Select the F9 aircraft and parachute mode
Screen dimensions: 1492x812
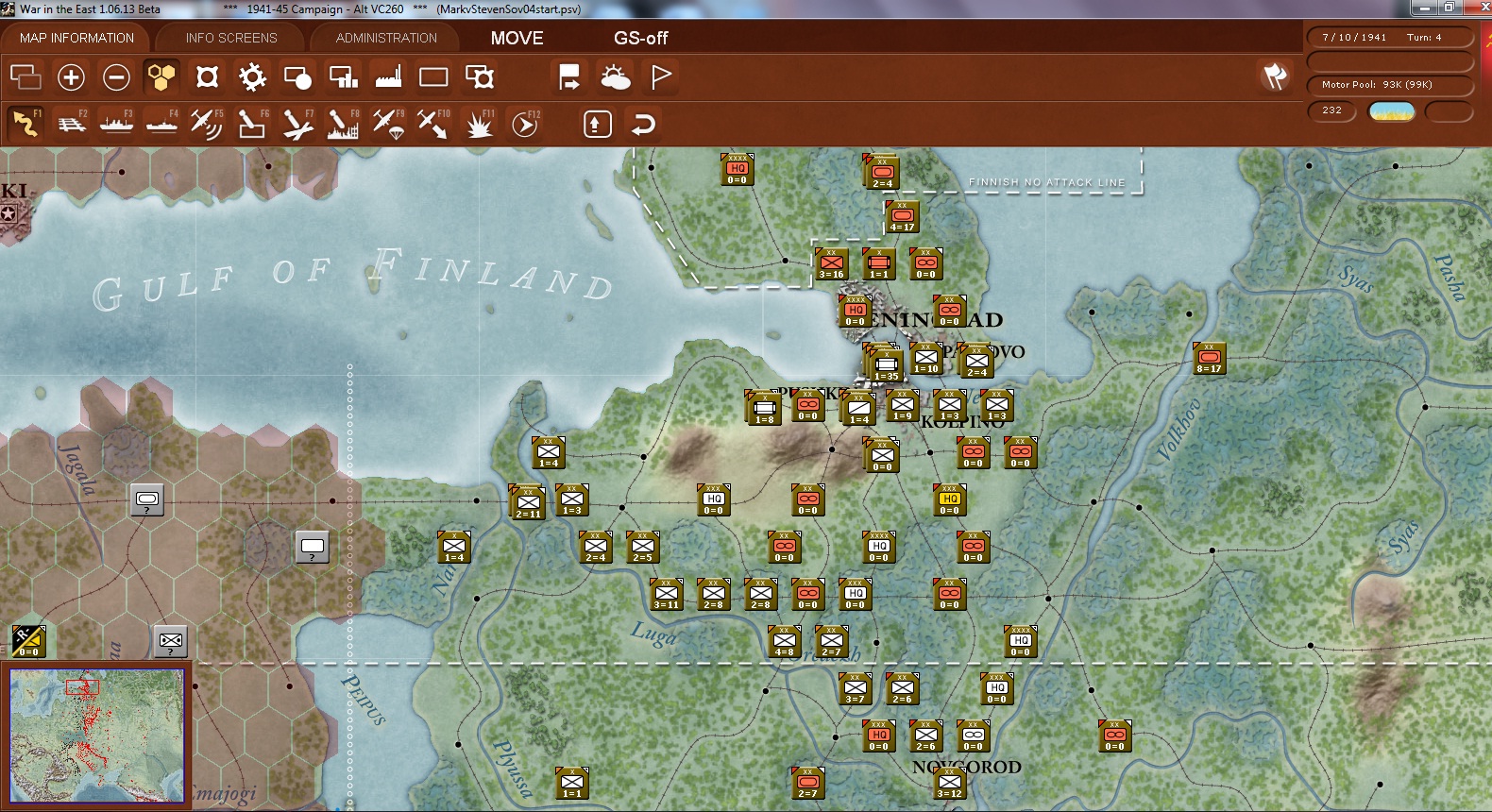[x=388, y=124]
